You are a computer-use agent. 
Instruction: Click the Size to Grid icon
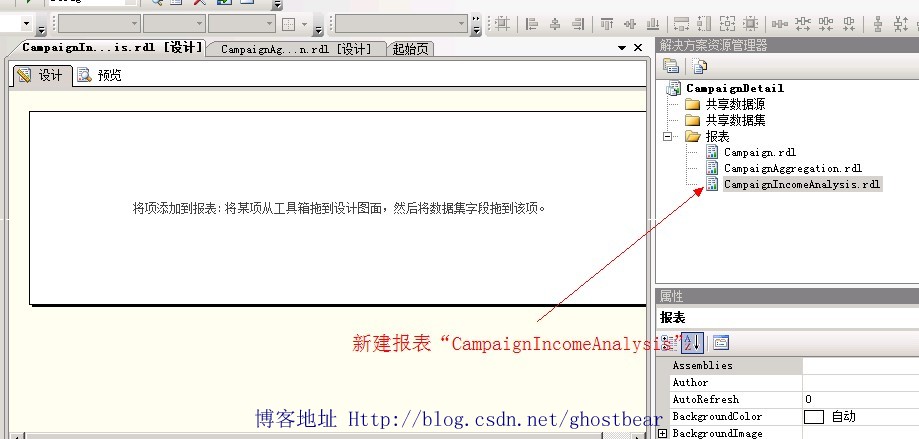[x=751, y=24]
